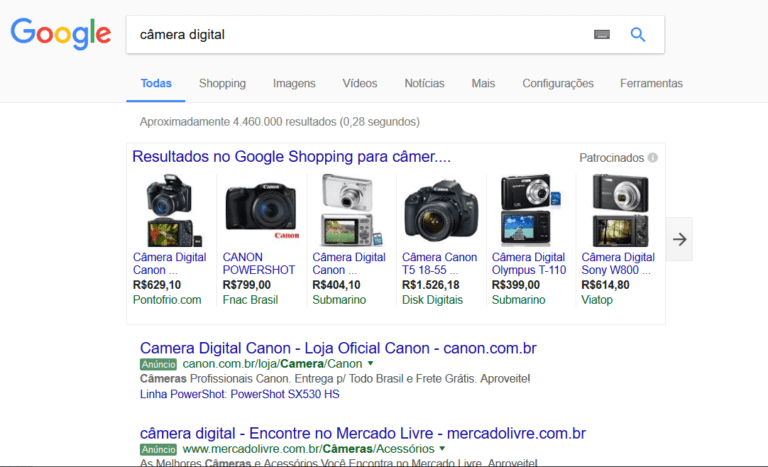Expand the canon.com.br ad URL dropdown arrow
Viewport: 768px width, 467px height.
370,364
